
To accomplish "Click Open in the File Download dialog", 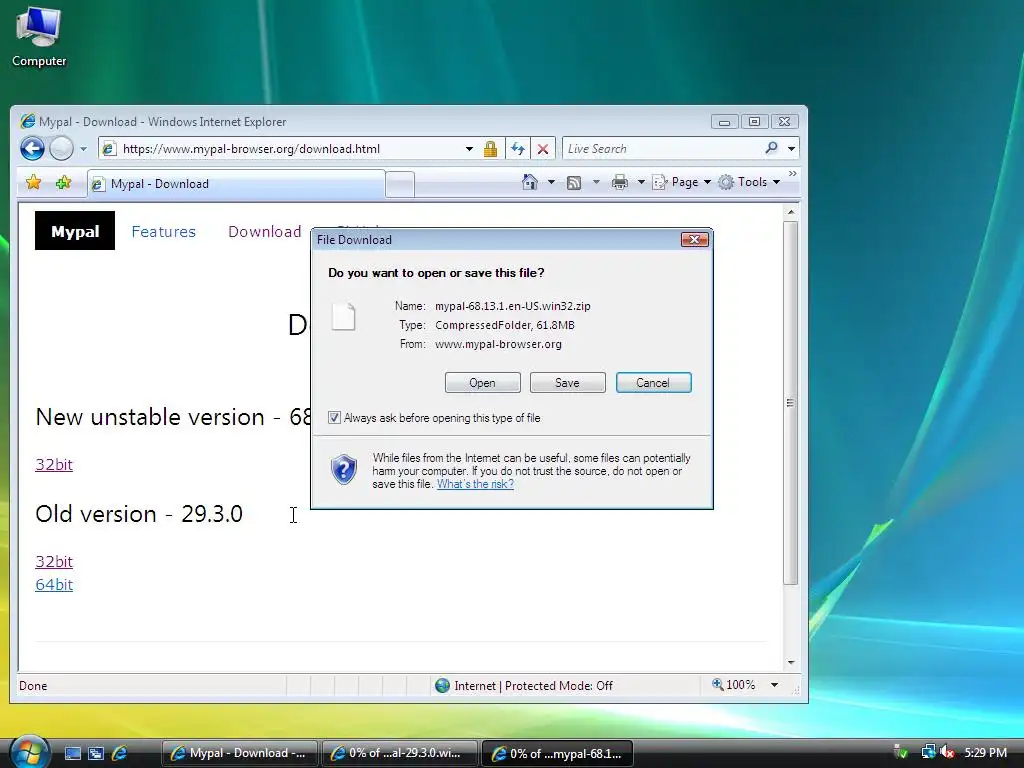I will click(483, 383).
